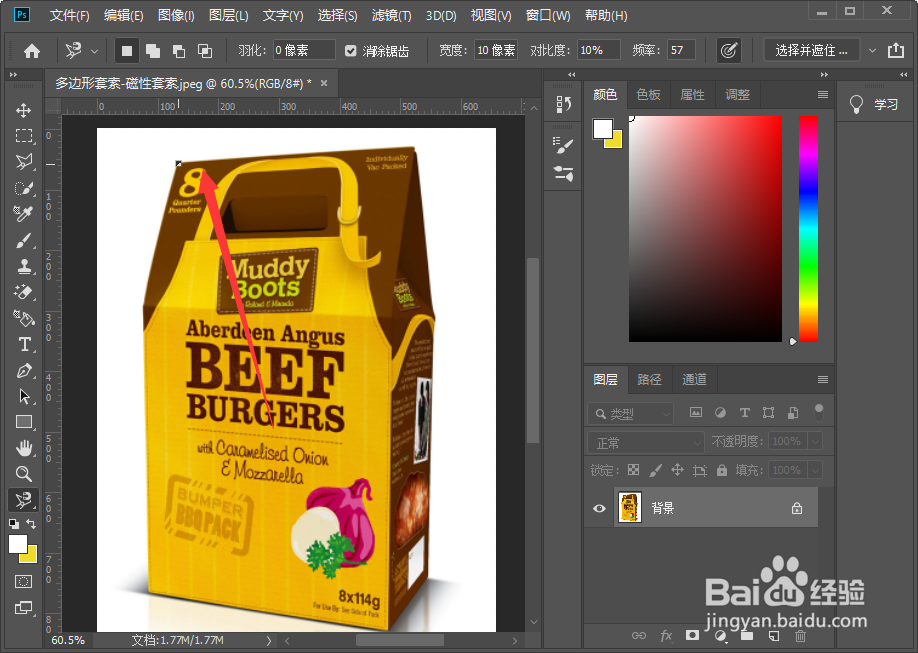Select the Eraser tool
The image size is (918, 653).
pyautogui.click(x=23, y=292)
